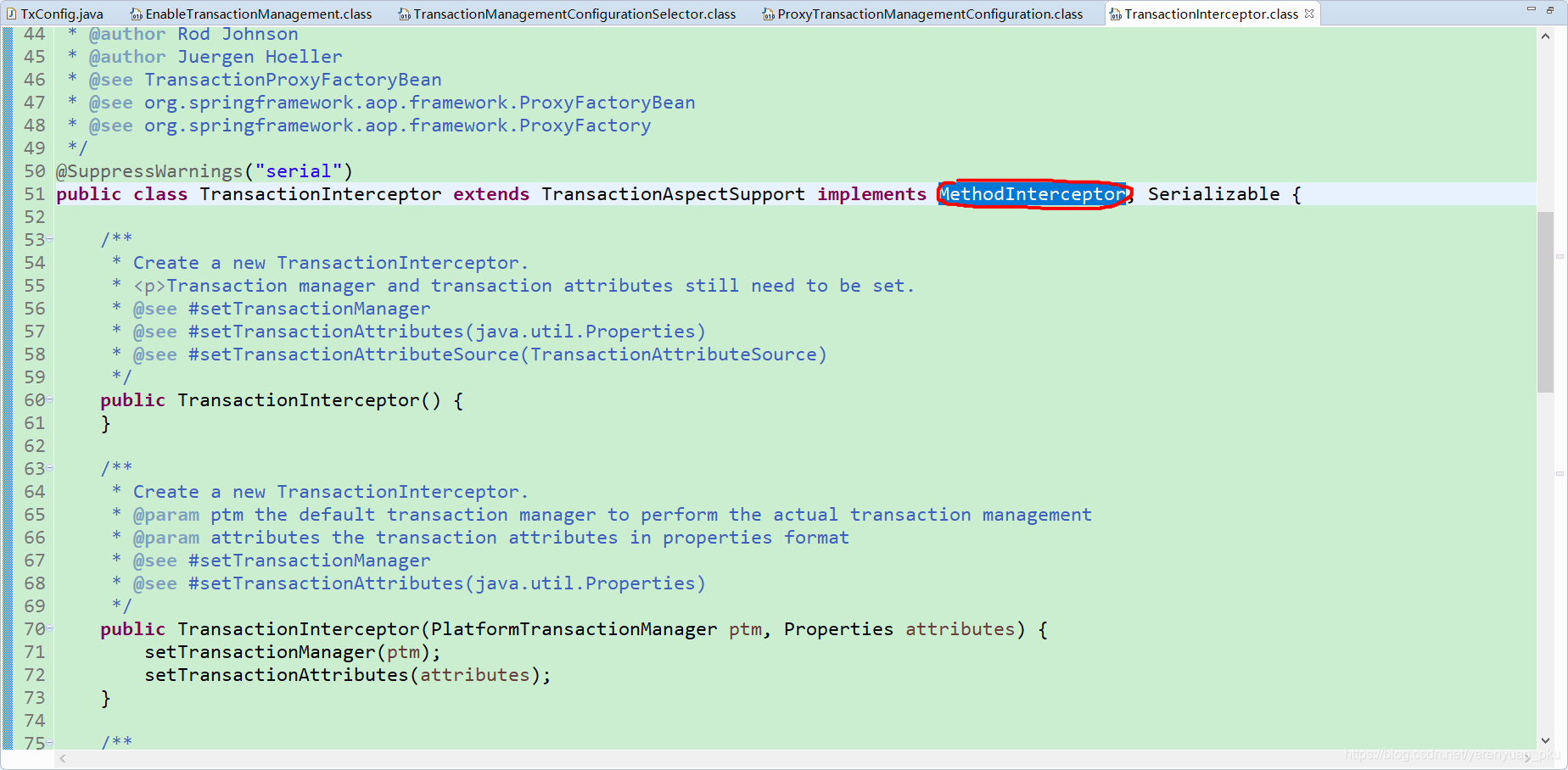
Task: Click the vertical scrollbar up arrow
Action: point(1545,36)
